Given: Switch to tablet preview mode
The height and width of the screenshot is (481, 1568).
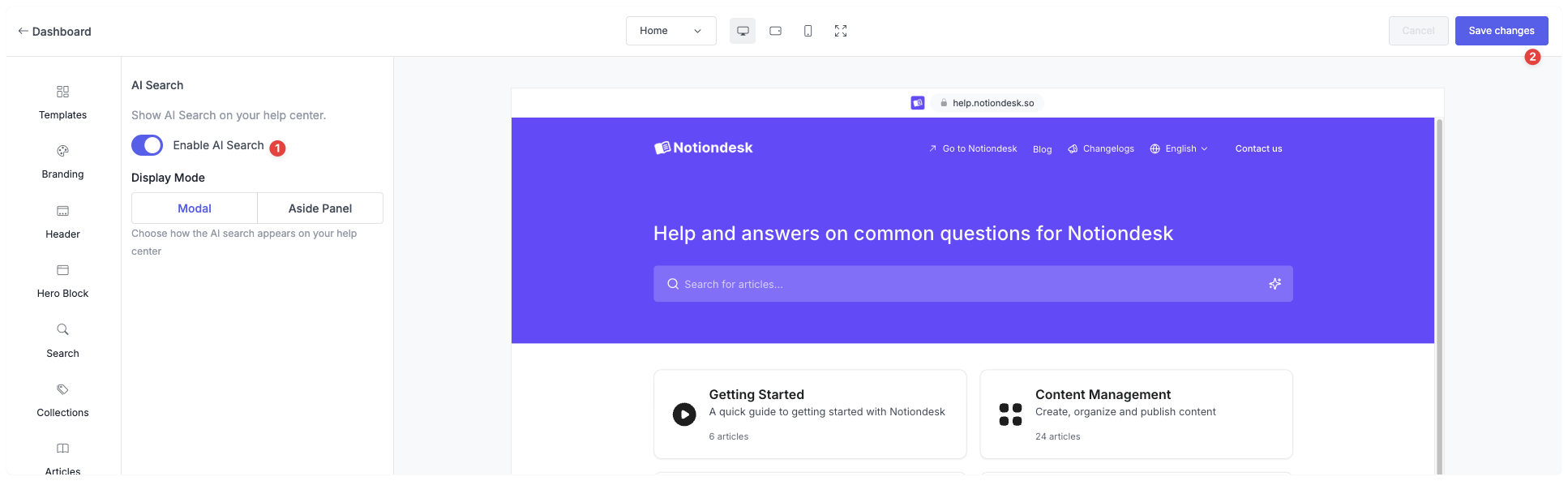Looking at the screenshot, I should click(775, 31).
